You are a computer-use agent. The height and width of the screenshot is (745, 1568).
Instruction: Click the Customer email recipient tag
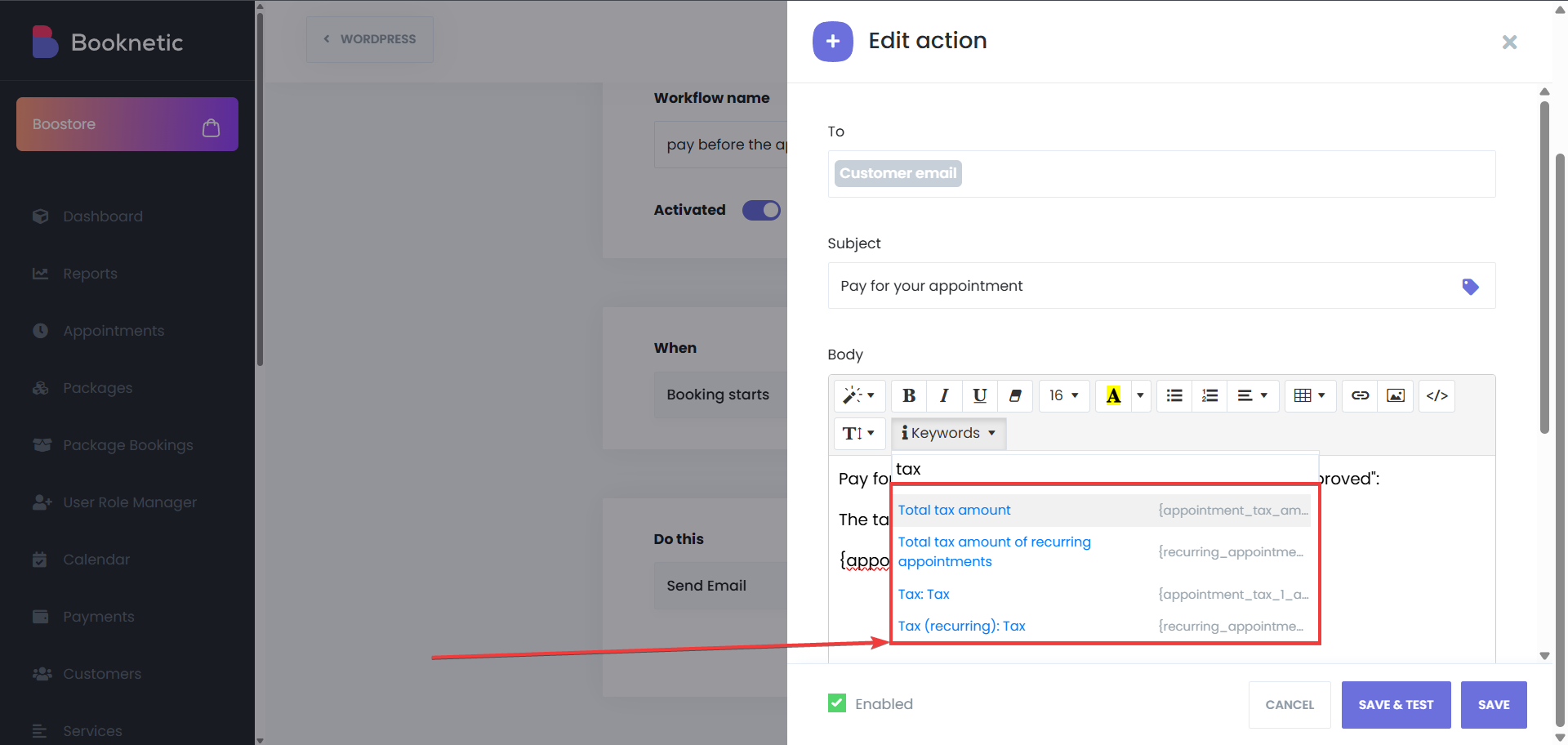pyautogui.click(x=898, y=173)
